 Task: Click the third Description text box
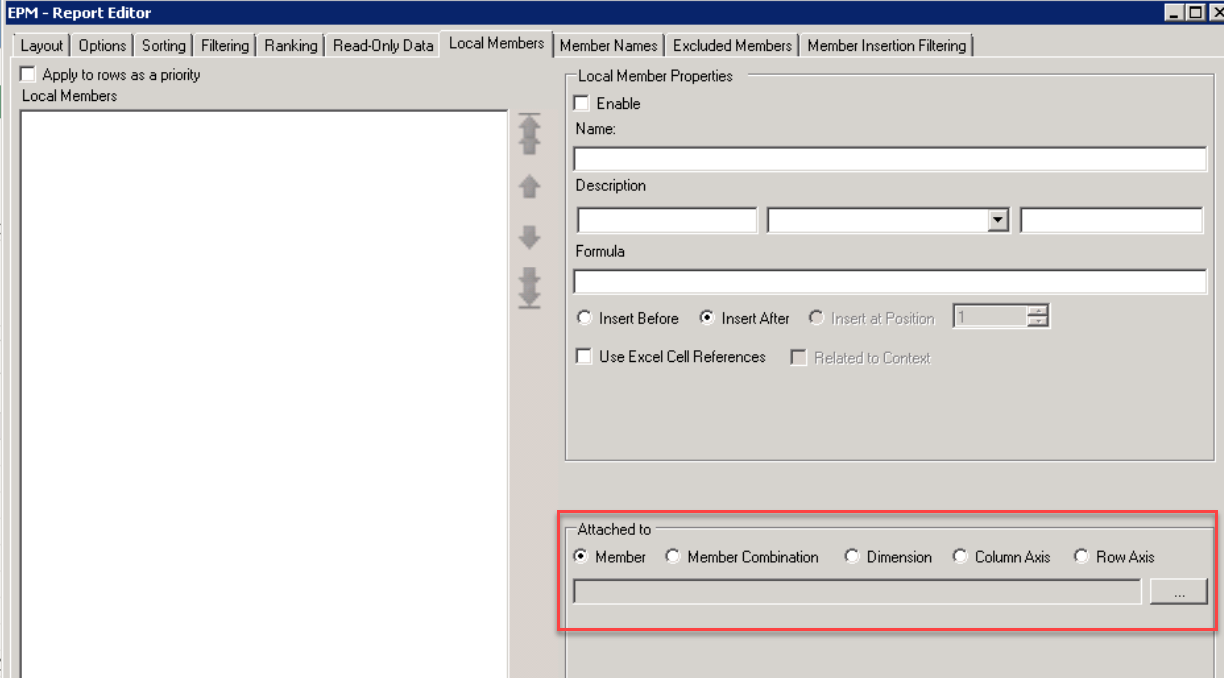tap(1111, 220)
